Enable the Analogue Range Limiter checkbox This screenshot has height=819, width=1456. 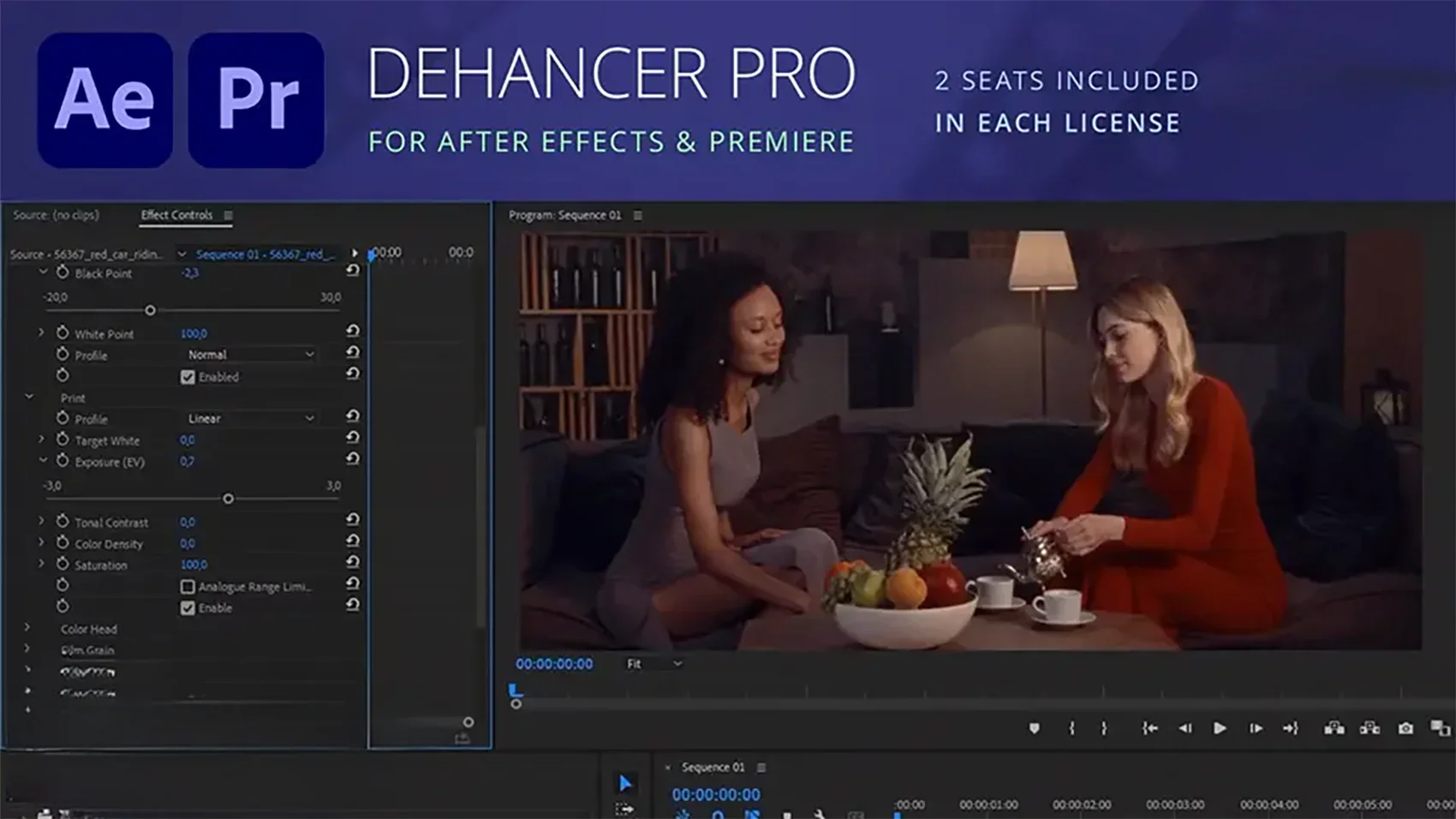188,587
